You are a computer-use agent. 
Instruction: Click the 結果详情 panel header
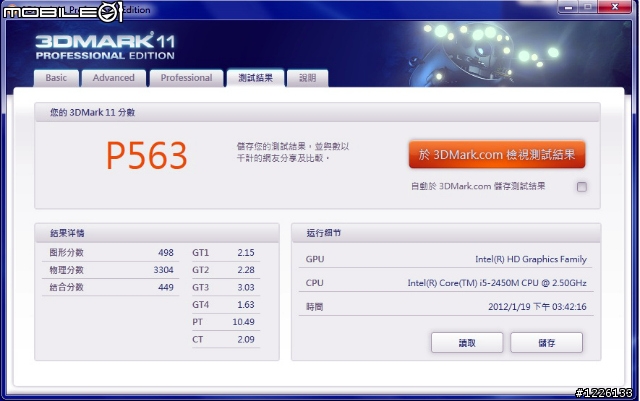point(157,233)
